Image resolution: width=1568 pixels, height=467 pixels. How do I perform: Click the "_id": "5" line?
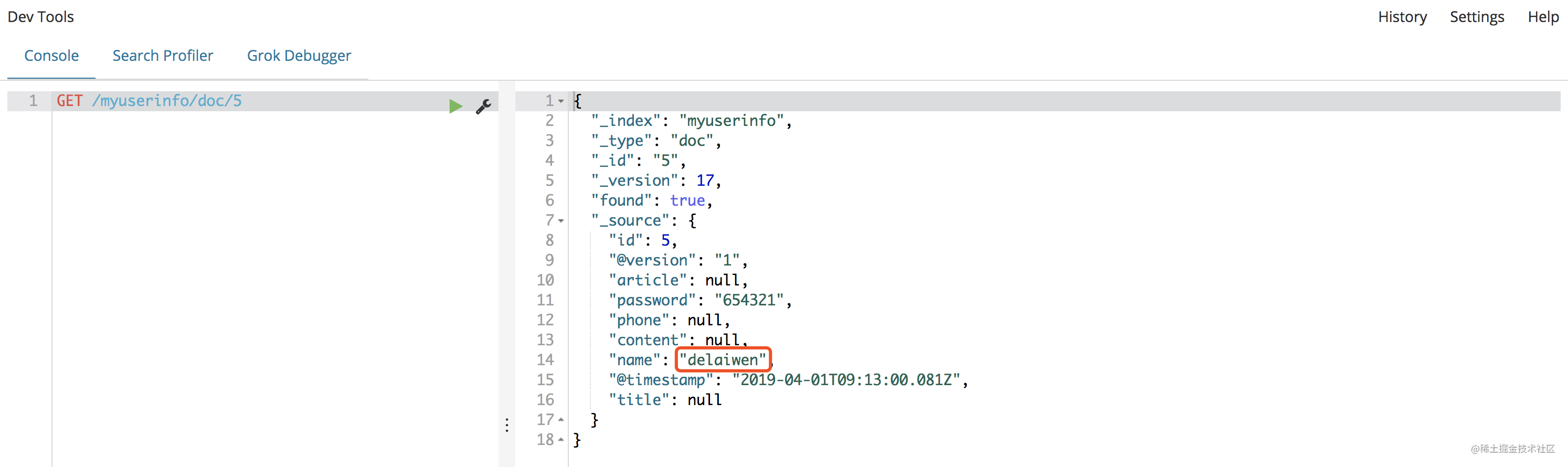click(639, 161)
